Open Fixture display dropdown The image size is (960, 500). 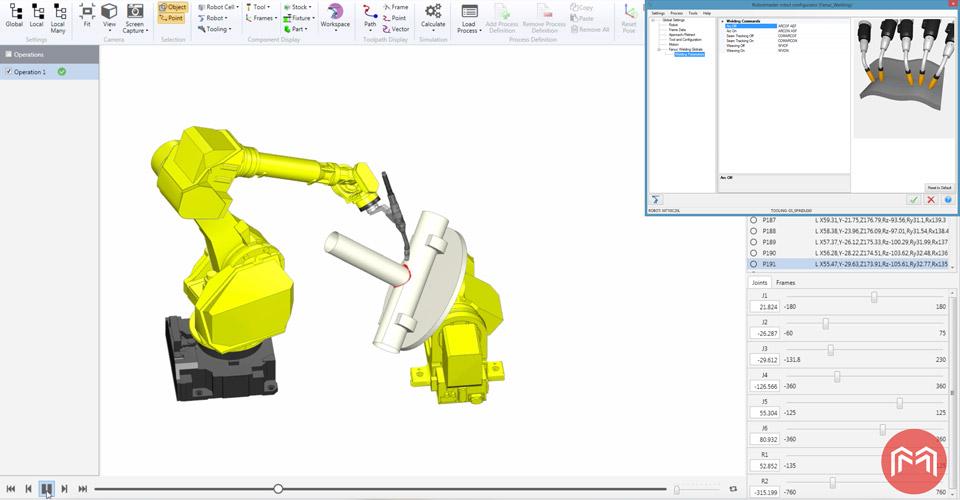[x=299, y=18]
